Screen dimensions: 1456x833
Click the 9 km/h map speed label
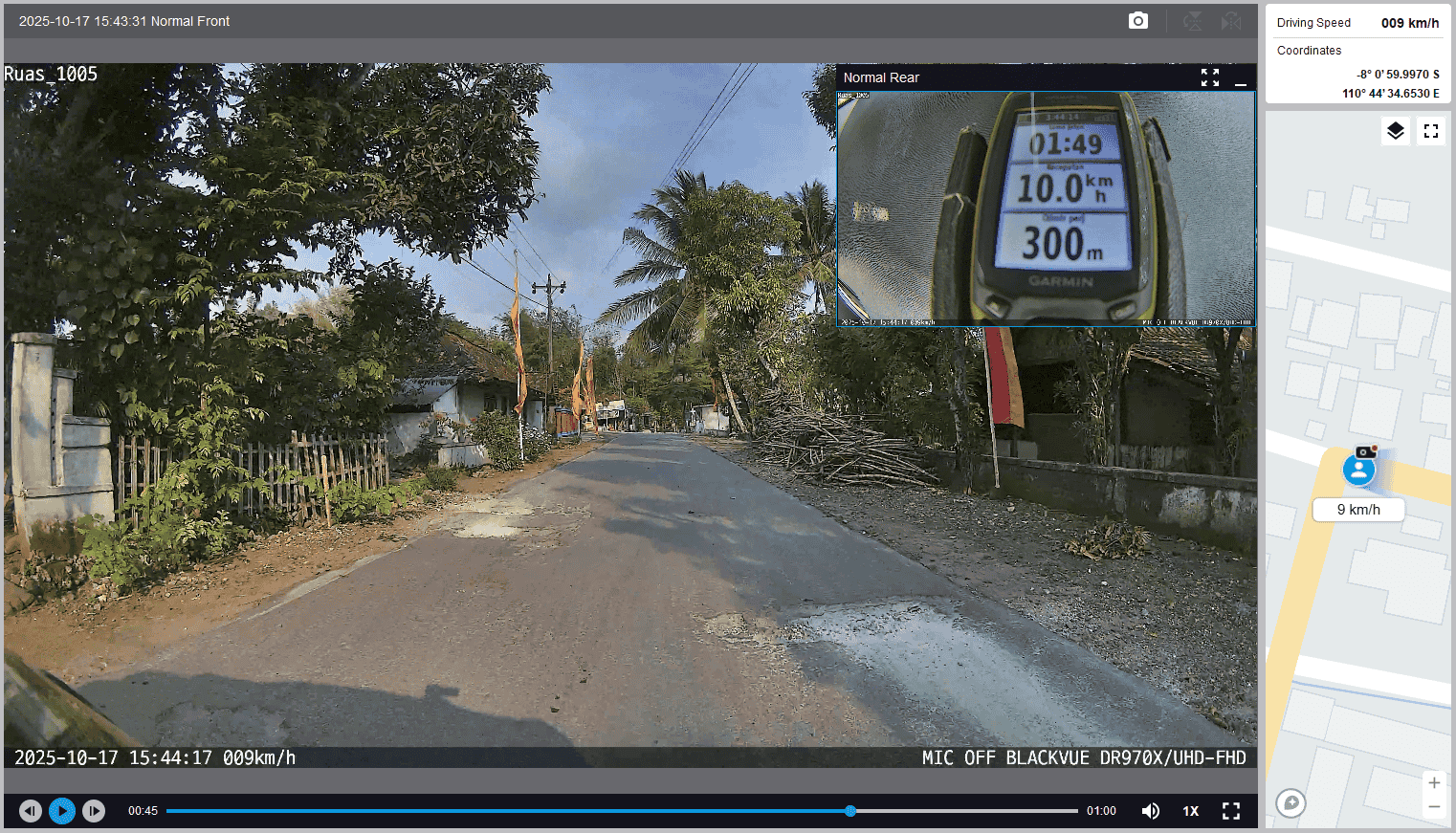coord(1358,510)
